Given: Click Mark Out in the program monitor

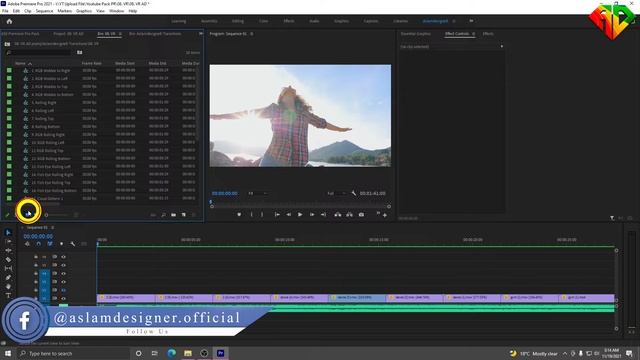Looking at the screenshot, I should (262, 214).
